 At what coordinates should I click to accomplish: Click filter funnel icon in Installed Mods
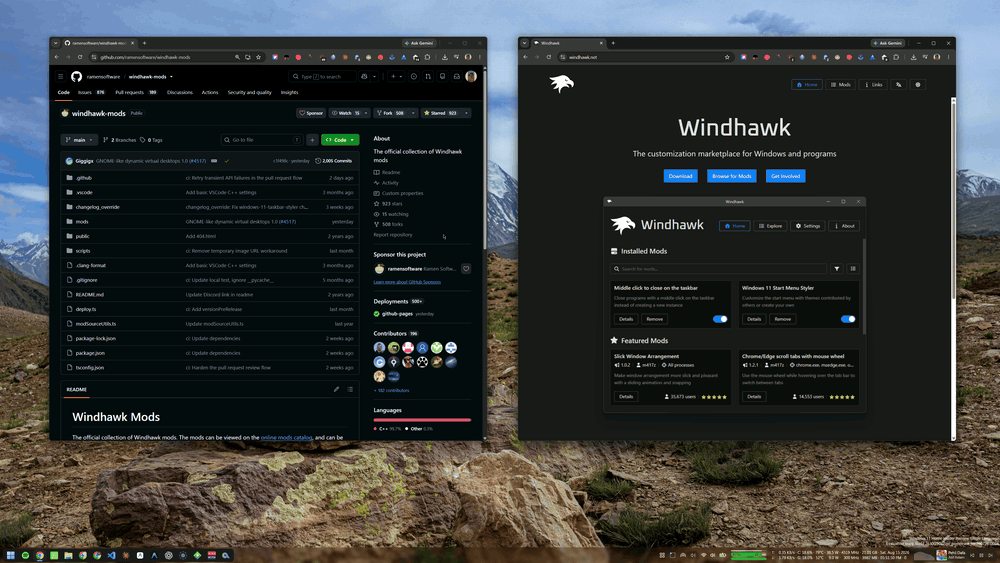pyautogui.click(x=837, y=268)
